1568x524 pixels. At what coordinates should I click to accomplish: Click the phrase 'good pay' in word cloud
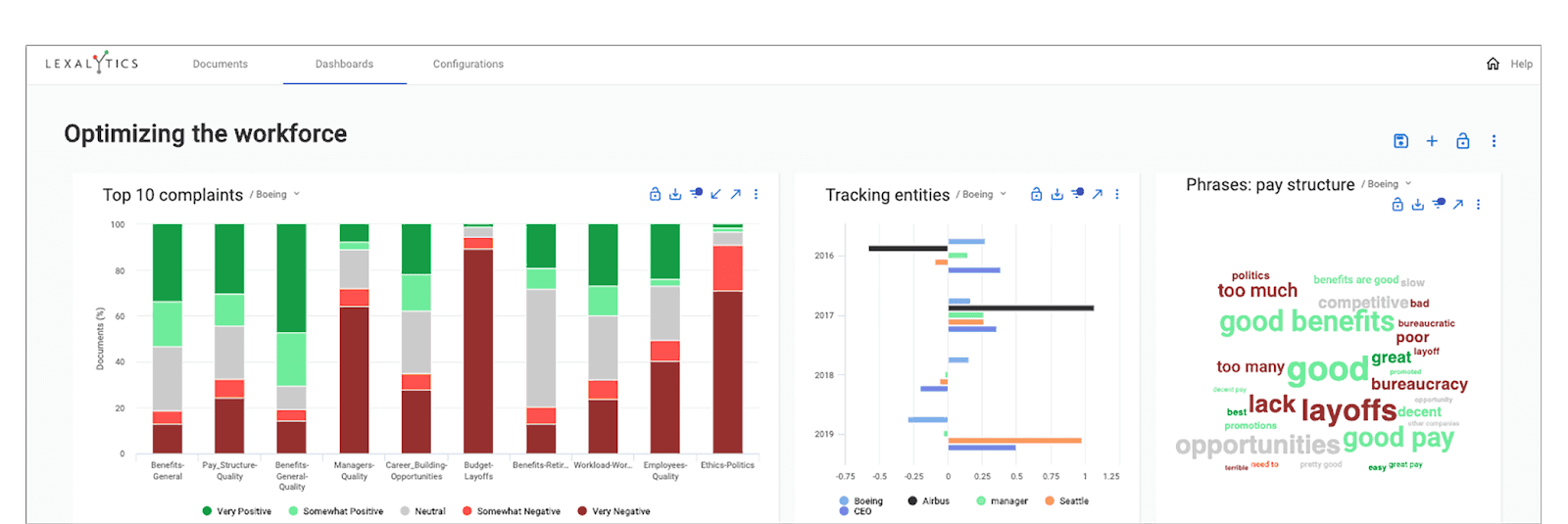[x=1398, y=439]
